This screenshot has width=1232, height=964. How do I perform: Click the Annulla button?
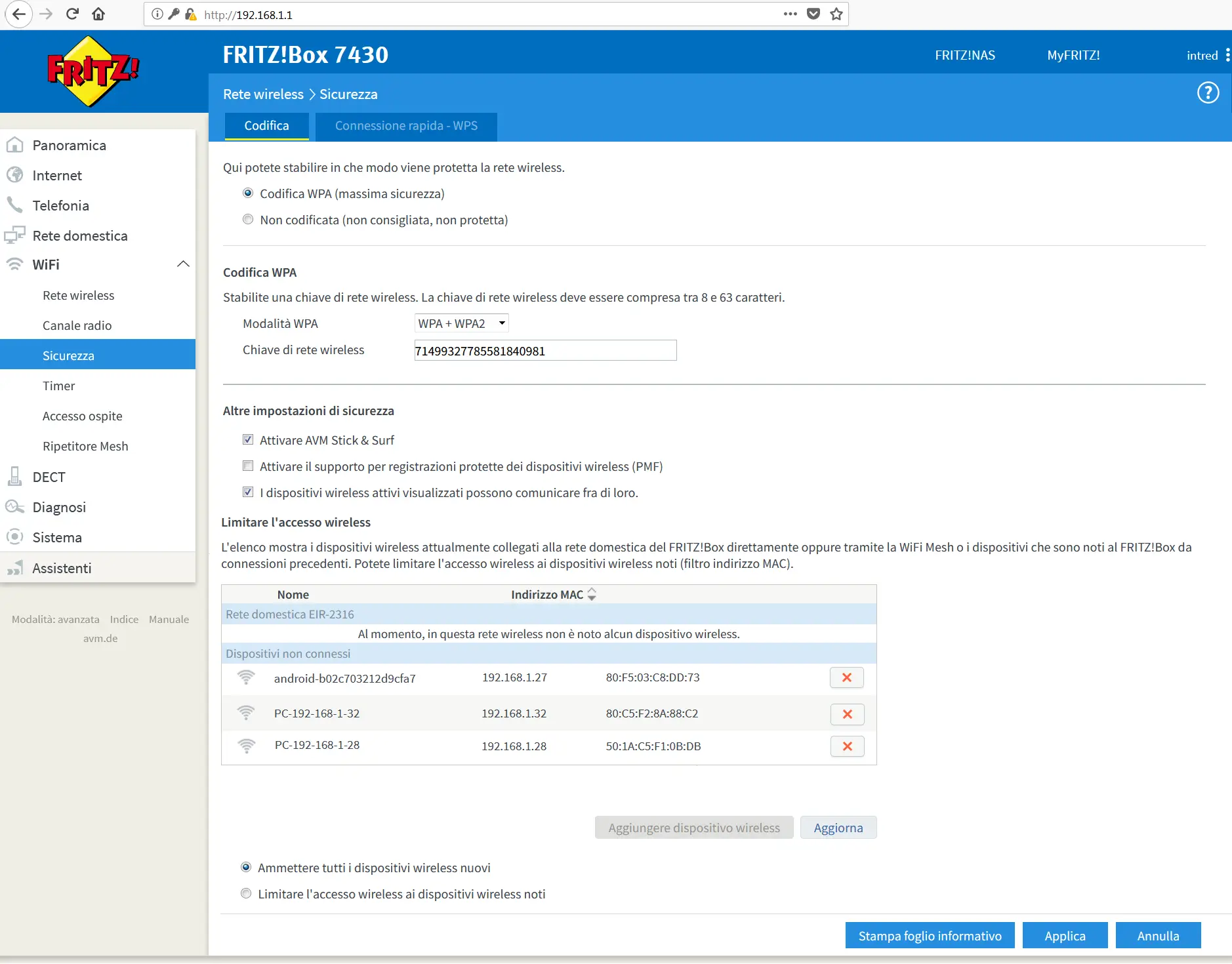click(x=1158, y=935)
